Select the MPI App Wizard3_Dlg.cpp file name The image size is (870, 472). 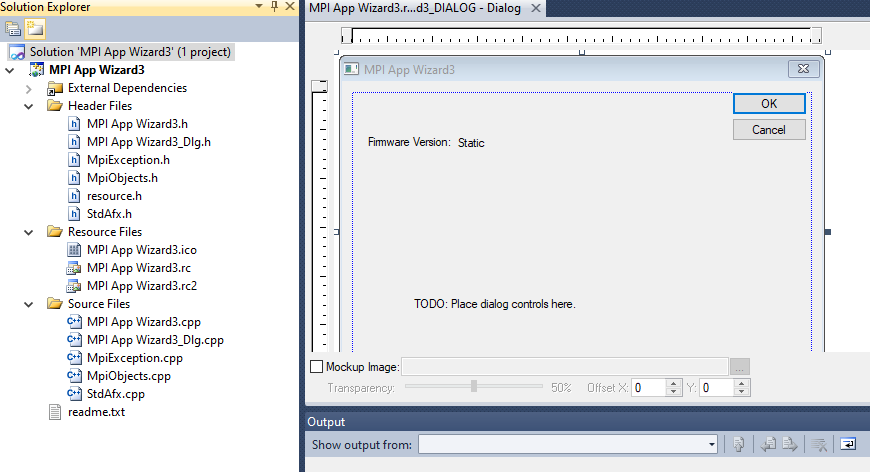[x=155, y=340]
